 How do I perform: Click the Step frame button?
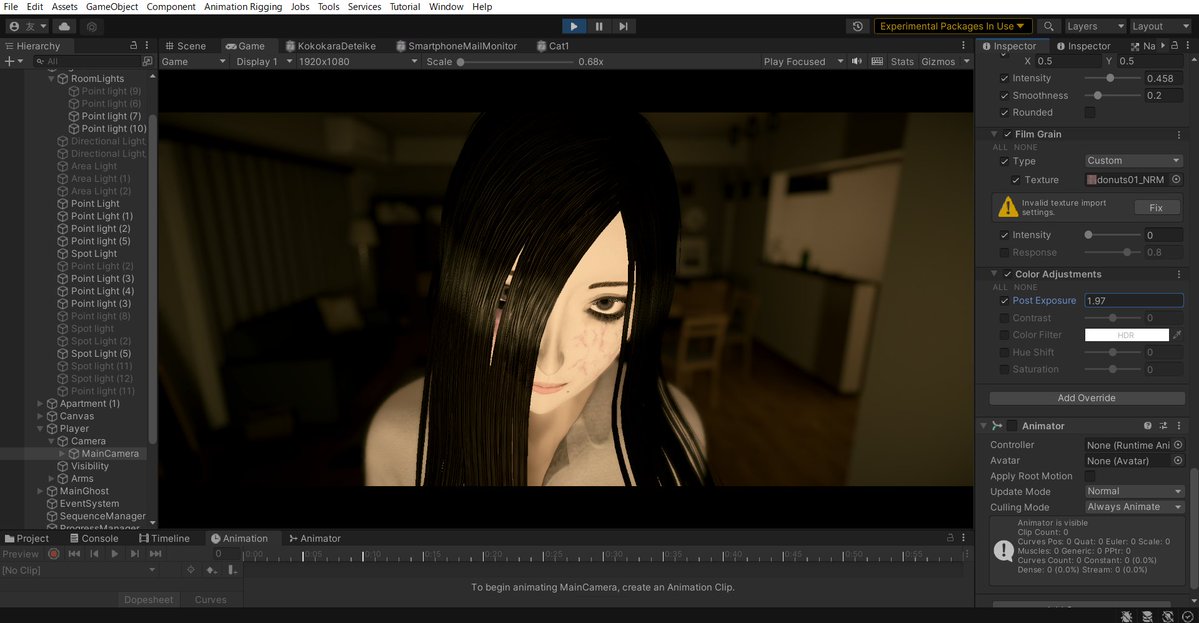click(623, 26)
